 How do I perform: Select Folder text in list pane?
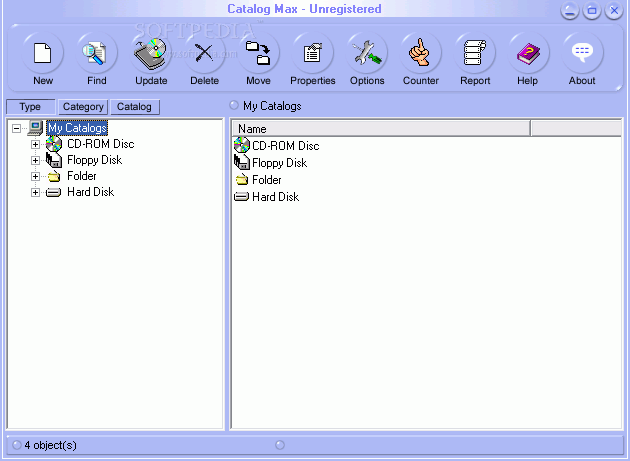267,180
